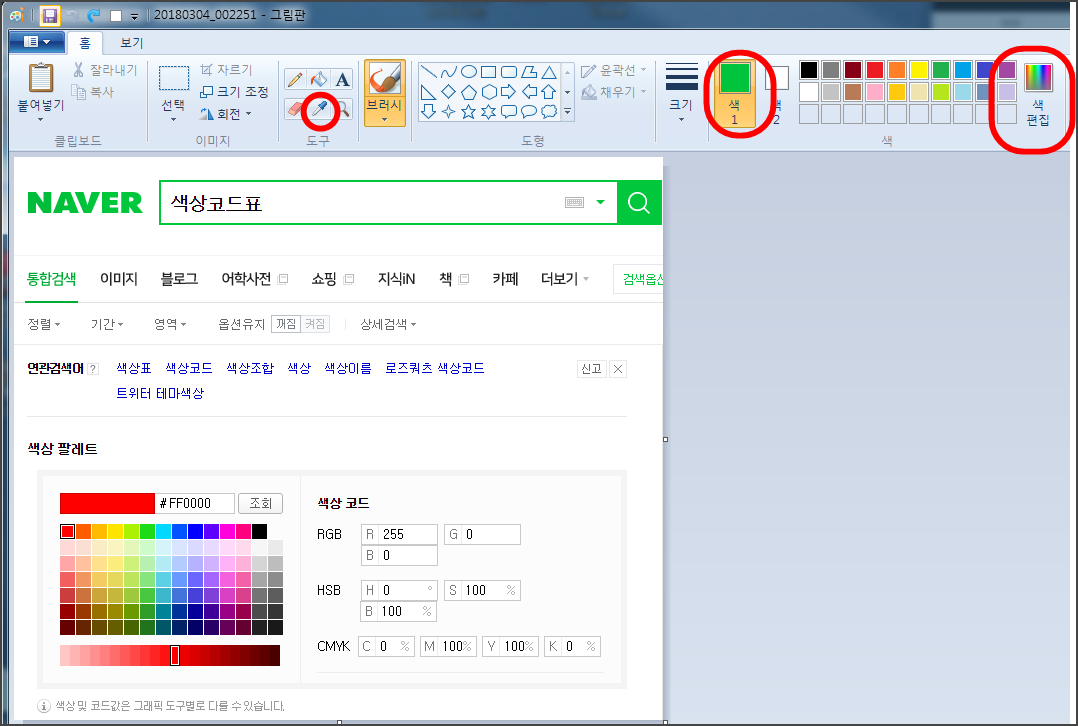Select the circled eyedropper color picker tool
Screen dimensions: 1078x726
pos(318,107)
